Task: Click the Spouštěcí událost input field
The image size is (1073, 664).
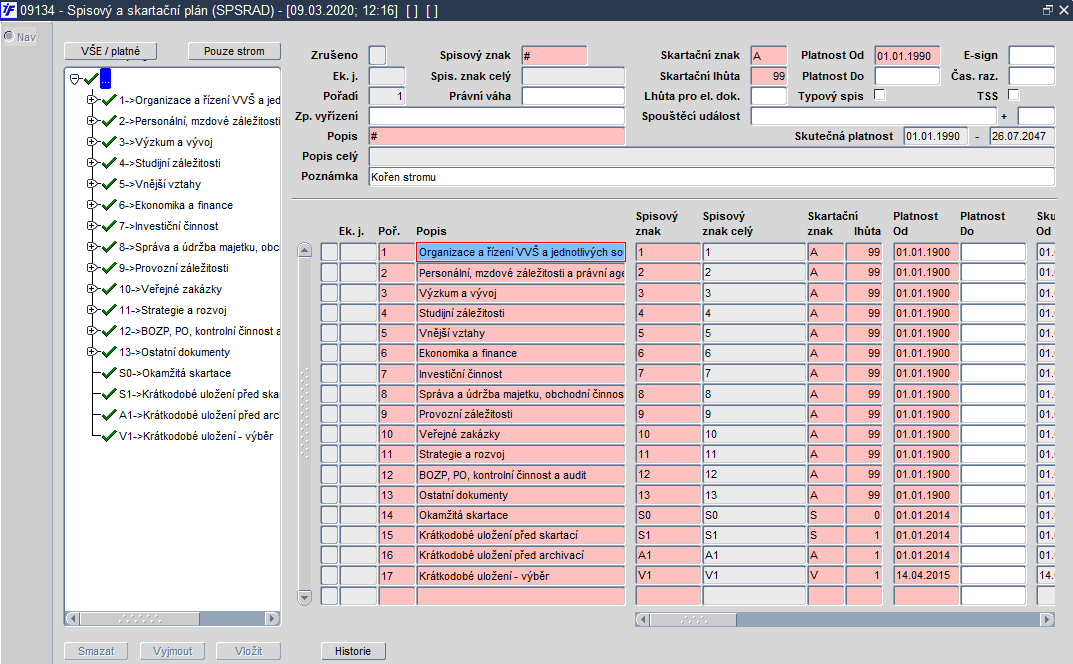Action: tap(874, 116)
